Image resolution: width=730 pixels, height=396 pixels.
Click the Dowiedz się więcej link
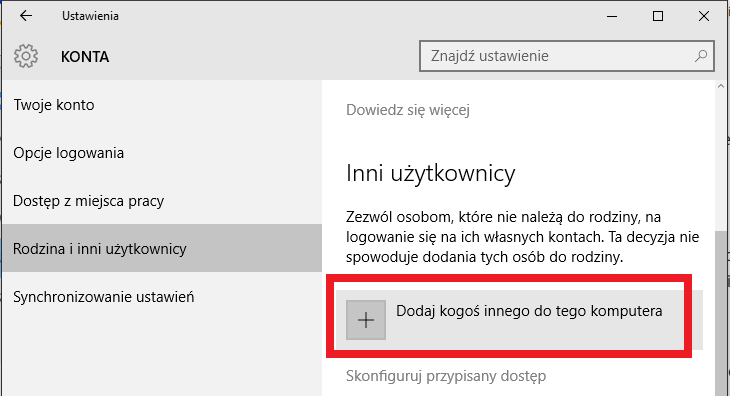pos(408,110)
